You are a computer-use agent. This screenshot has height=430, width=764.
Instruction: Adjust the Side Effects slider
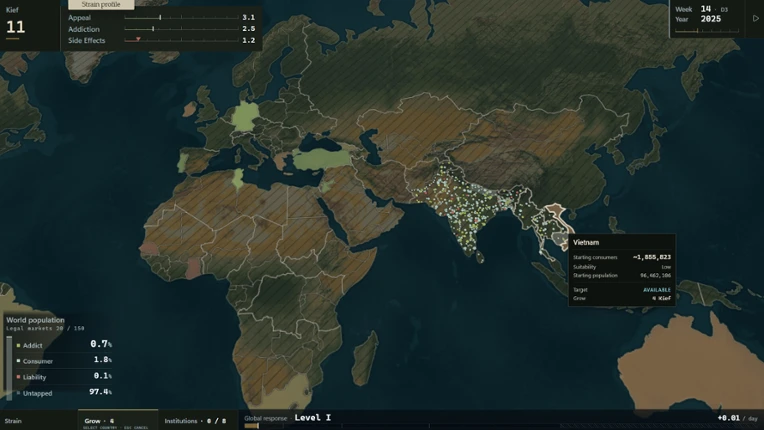(x=181, y=40)
